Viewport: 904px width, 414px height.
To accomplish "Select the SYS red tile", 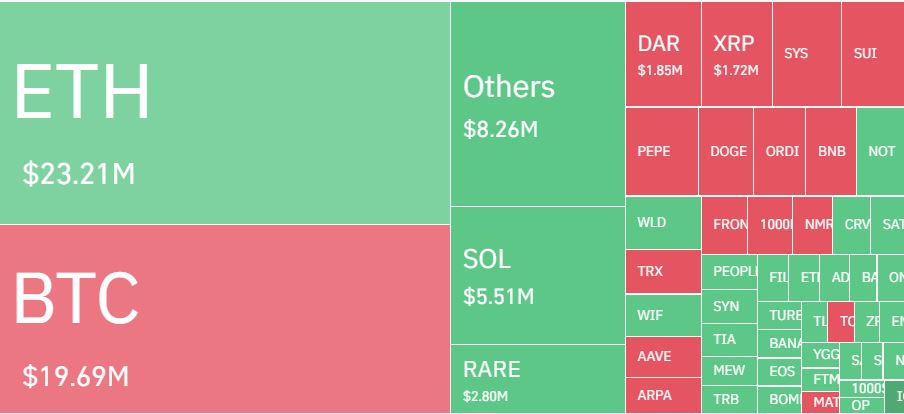I will [805, 54].
